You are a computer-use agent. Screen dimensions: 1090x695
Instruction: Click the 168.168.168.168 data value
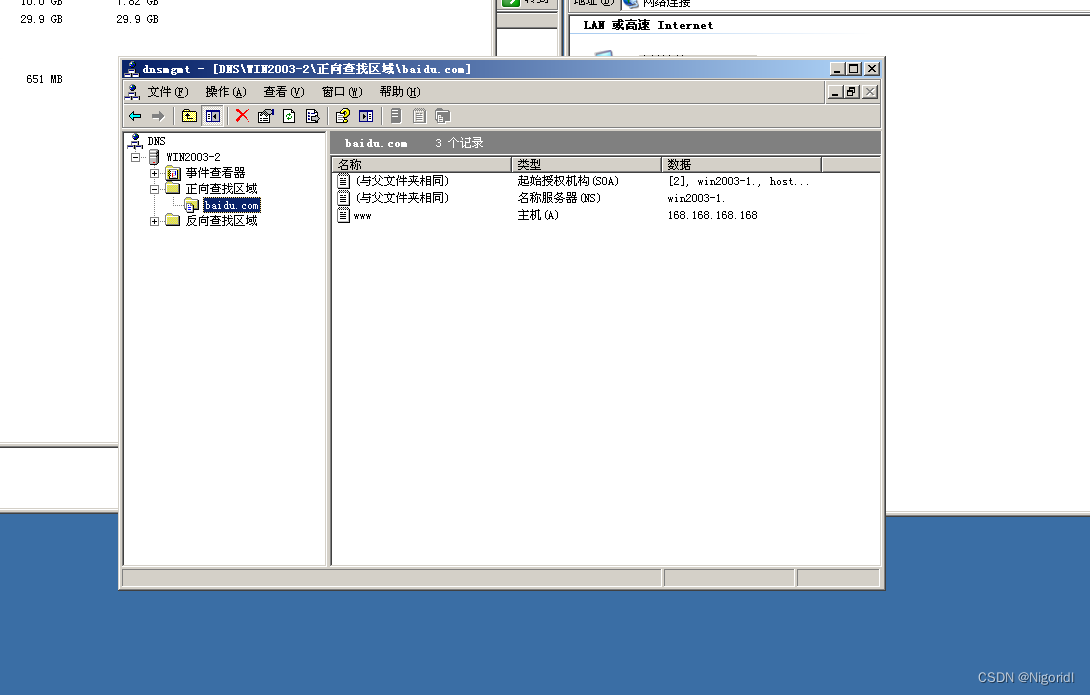click(x=713, y=215)
